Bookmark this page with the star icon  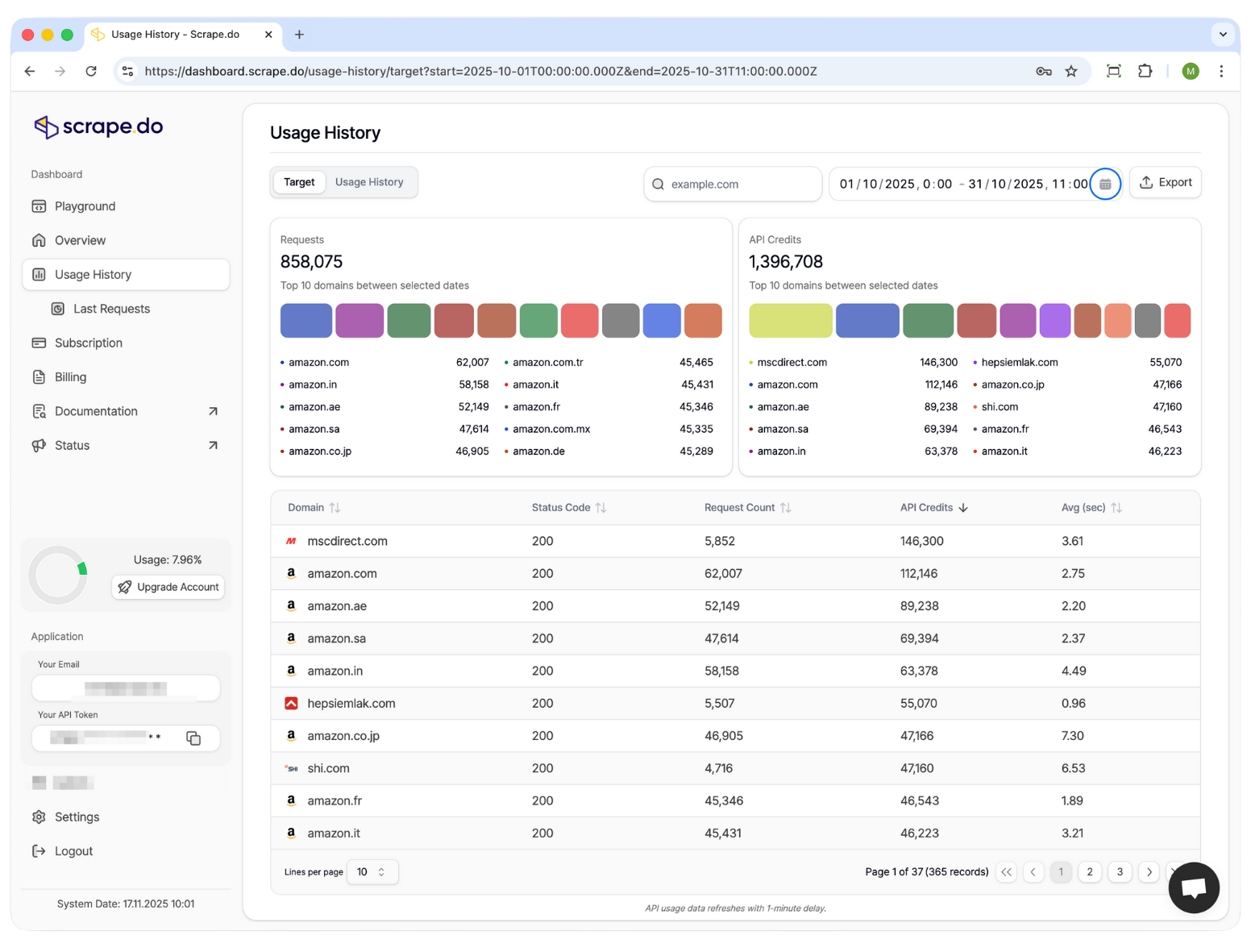1071,71
